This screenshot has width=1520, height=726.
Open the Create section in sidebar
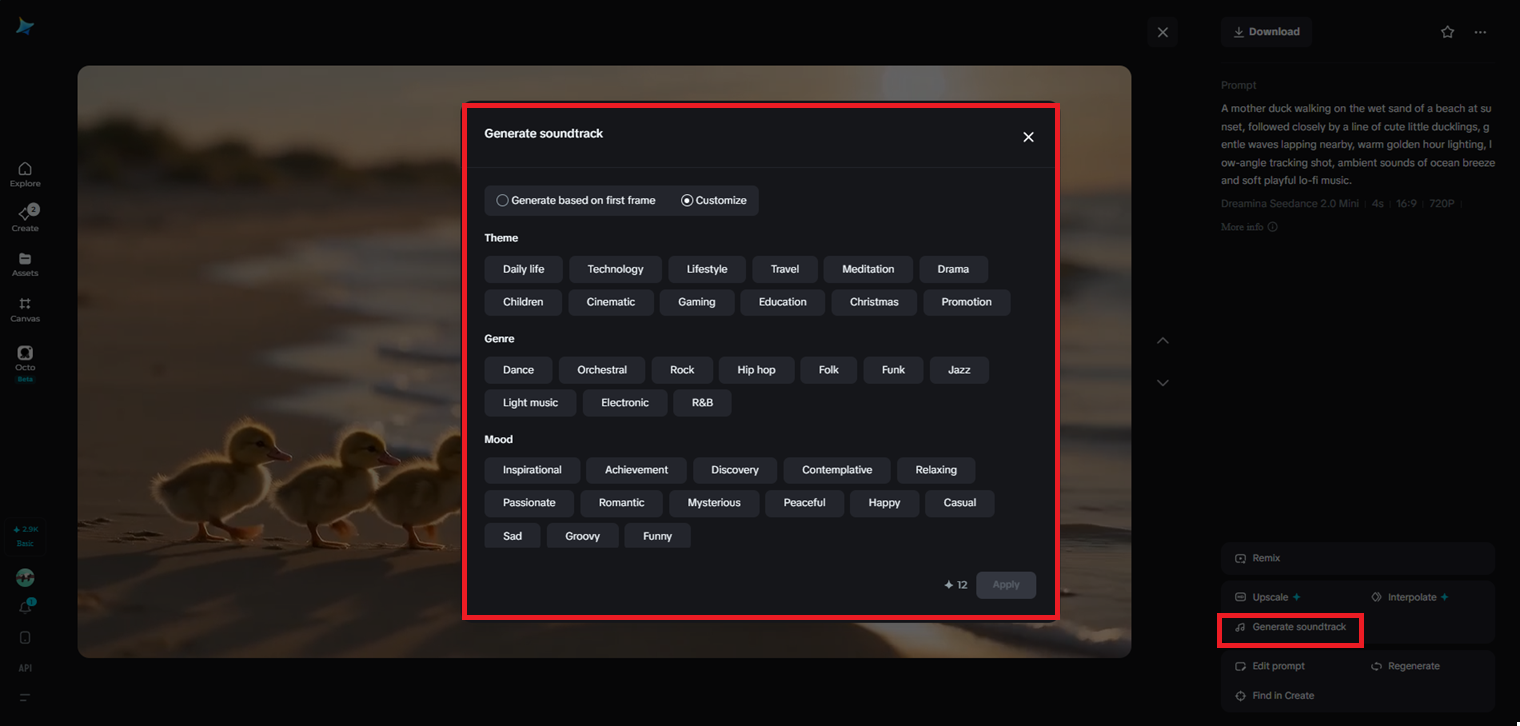(x=25, y=219)
